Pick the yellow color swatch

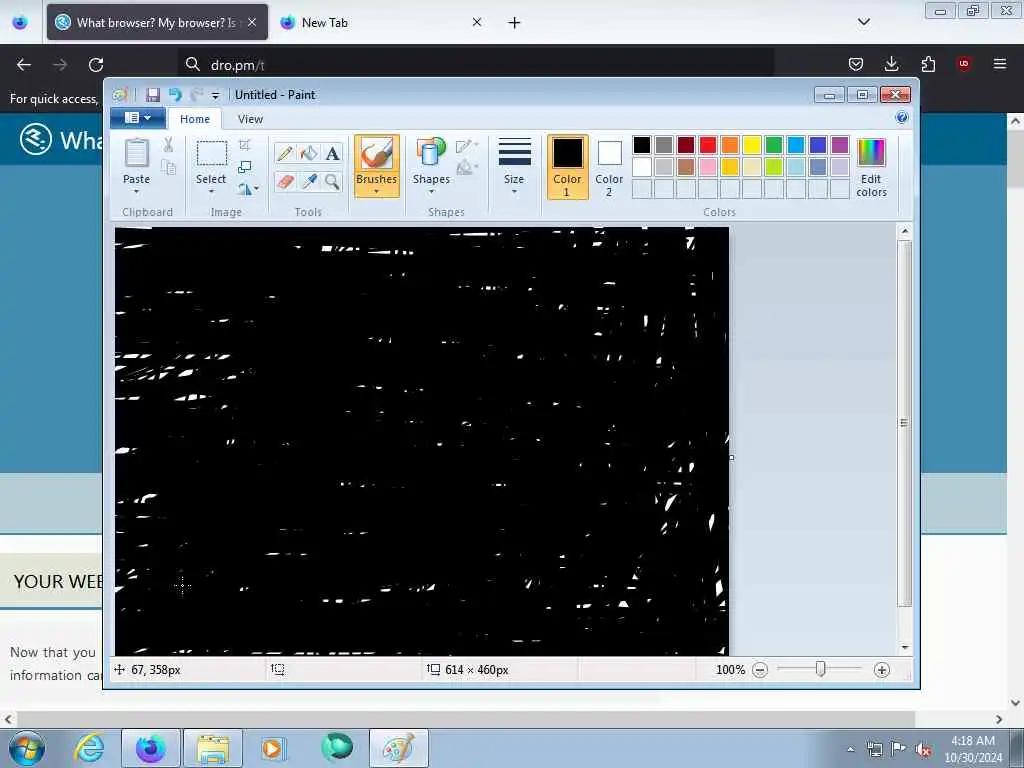752,145
